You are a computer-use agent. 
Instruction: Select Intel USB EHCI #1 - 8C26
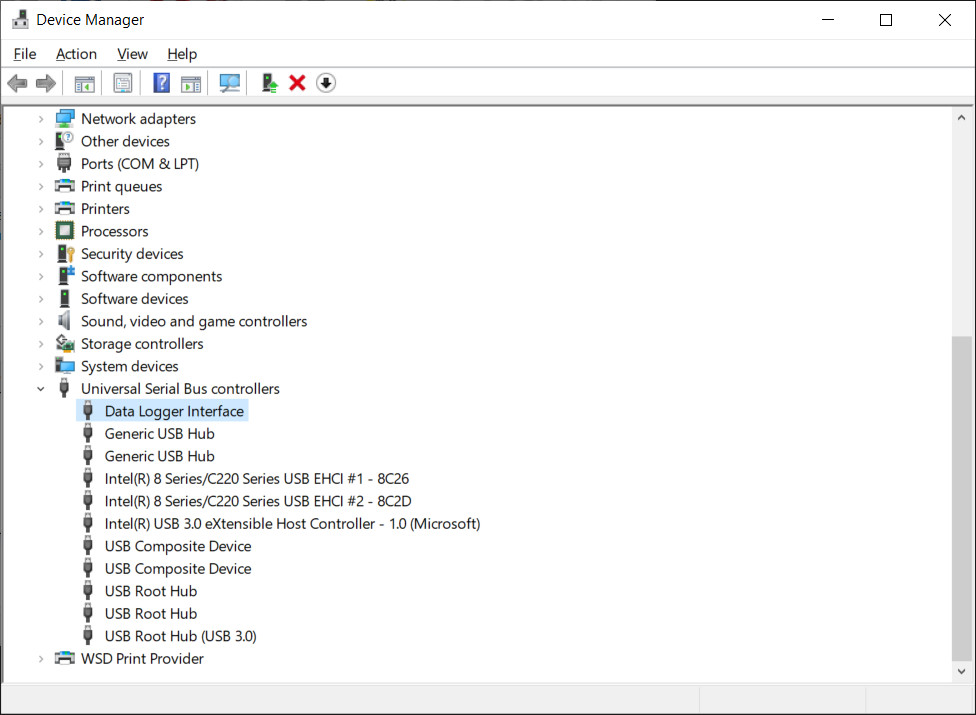coord(256,479)
